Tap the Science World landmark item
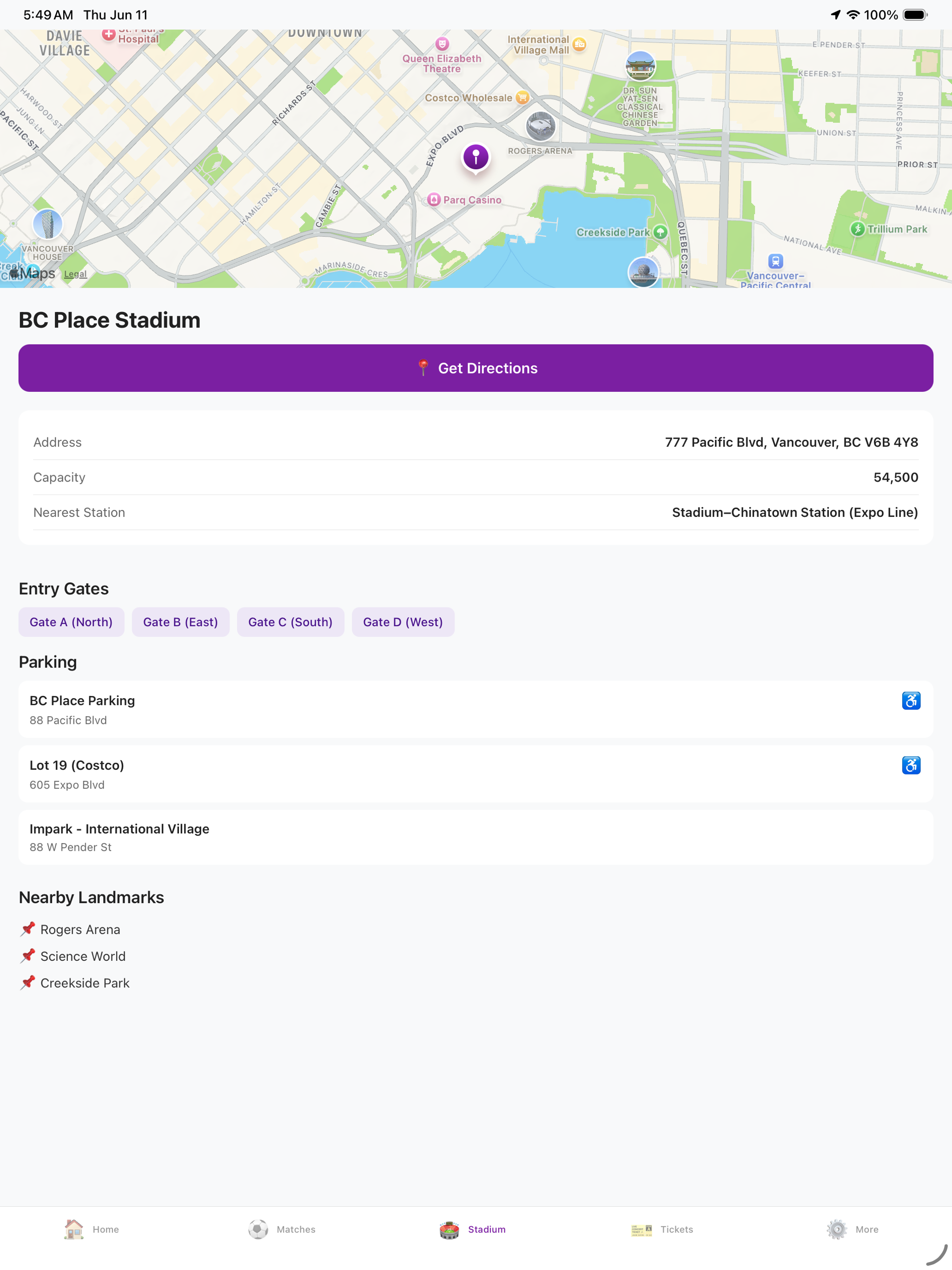 click(x=73, y=956)
